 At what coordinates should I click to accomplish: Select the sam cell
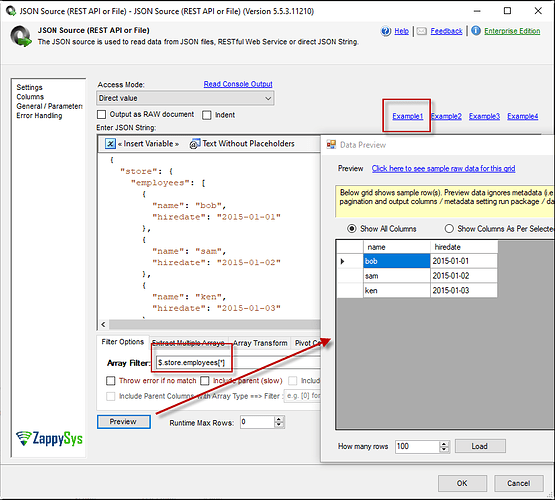click(397, 276)
